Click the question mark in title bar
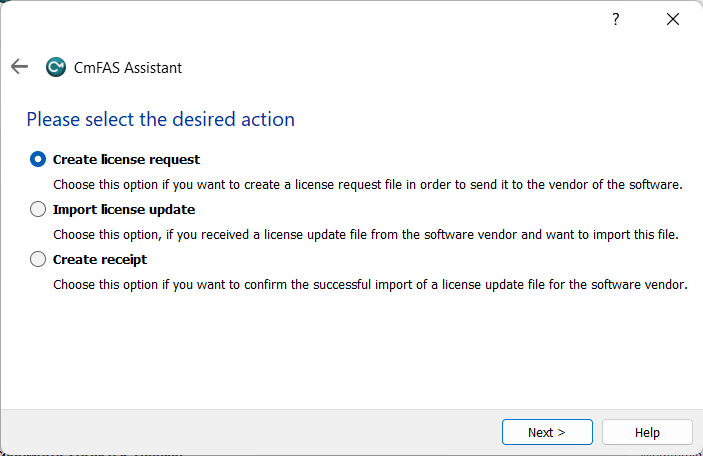The width and height of the screenshot is (703, 456). tap(616, 20)
